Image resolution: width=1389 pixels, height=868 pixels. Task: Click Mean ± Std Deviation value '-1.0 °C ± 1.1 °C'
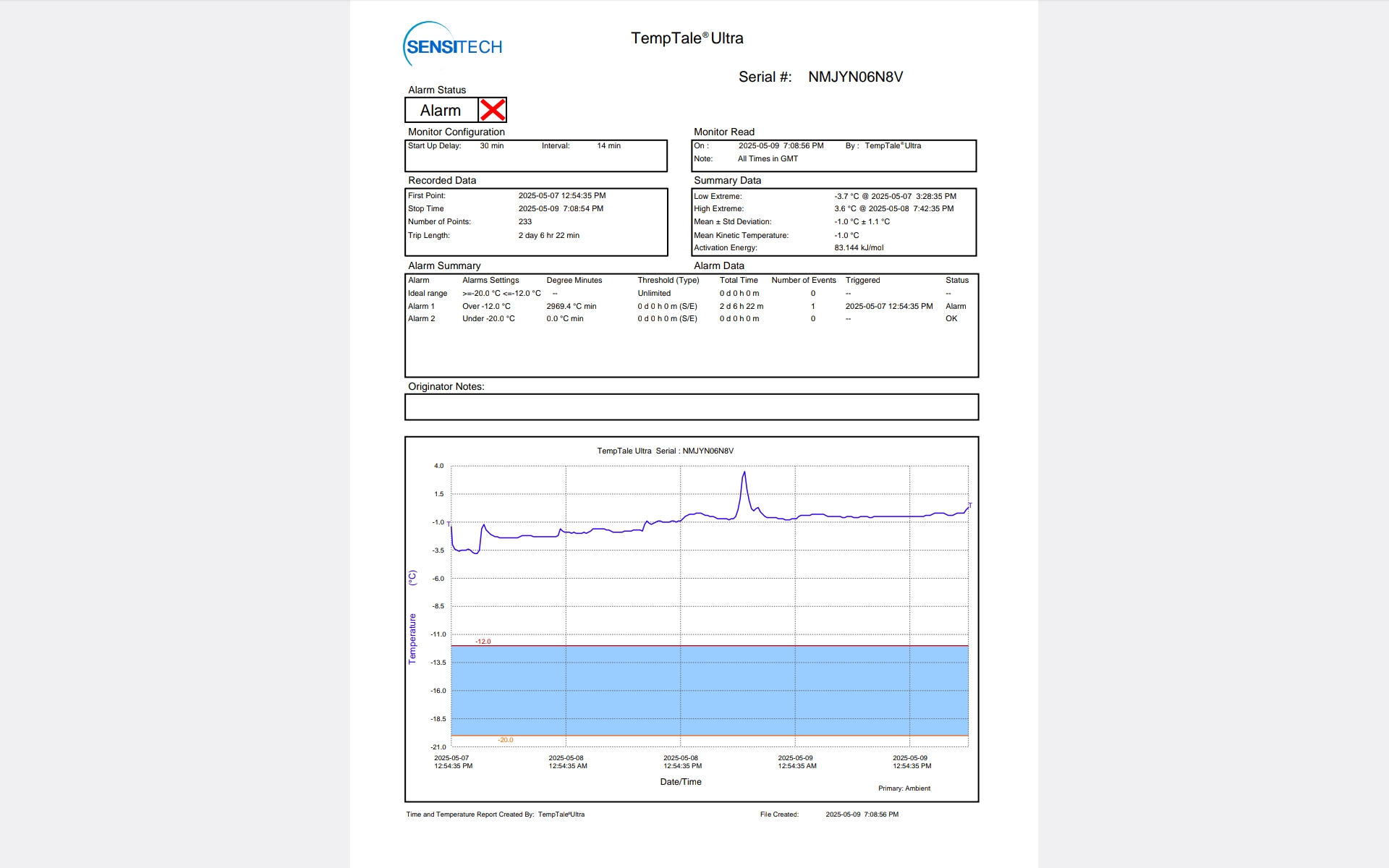point(862,222)
